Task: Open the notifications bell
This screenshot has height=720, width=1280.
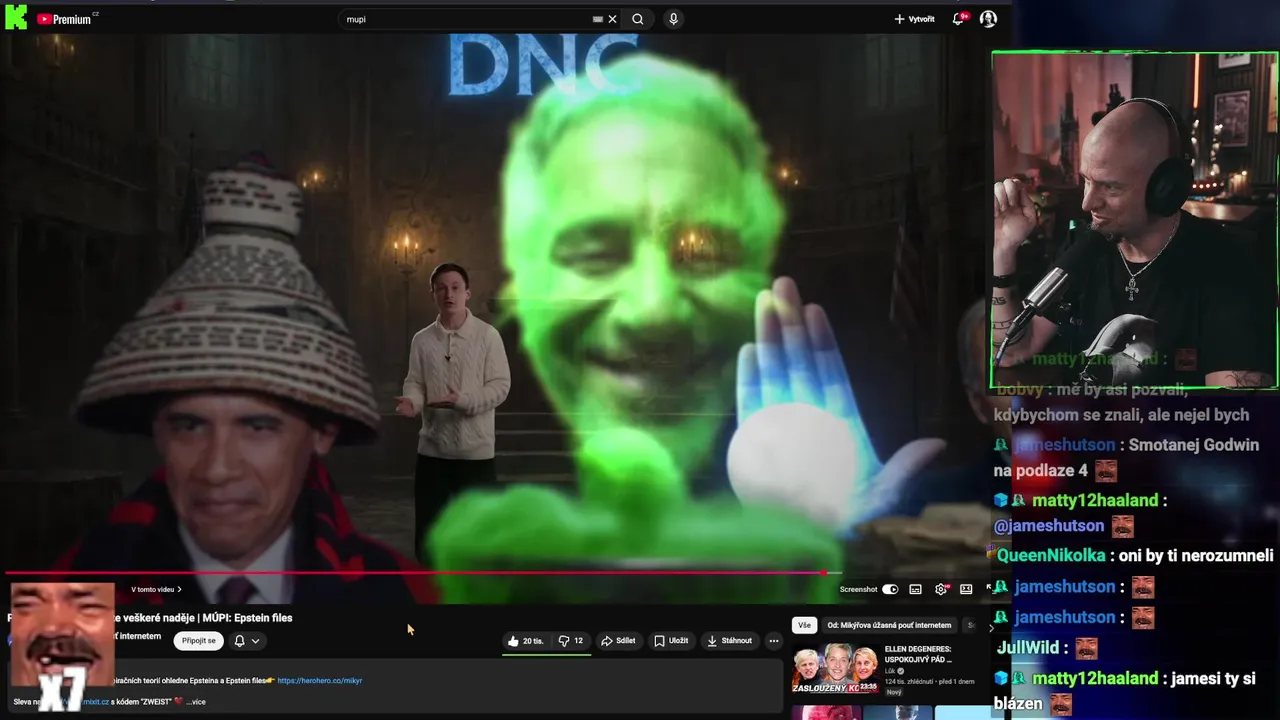Action: pyautogui.click(x=959, y=19)
